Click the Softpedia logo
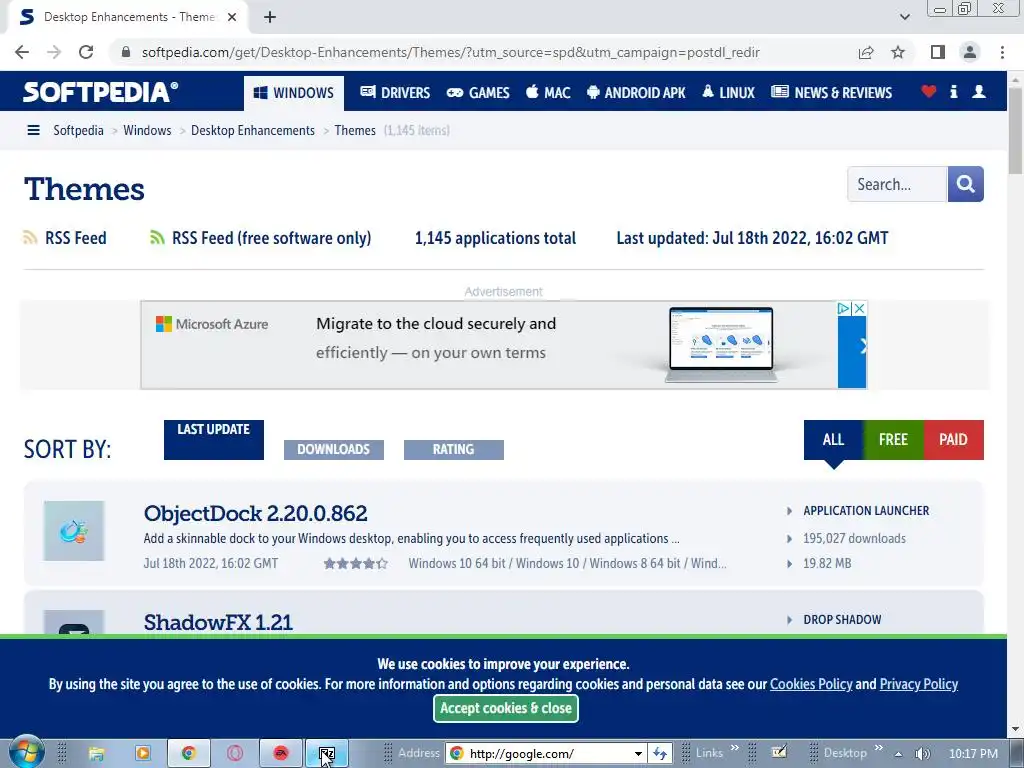The width and height of the screenshot is (1024, 768). click(x=100, y=91)
